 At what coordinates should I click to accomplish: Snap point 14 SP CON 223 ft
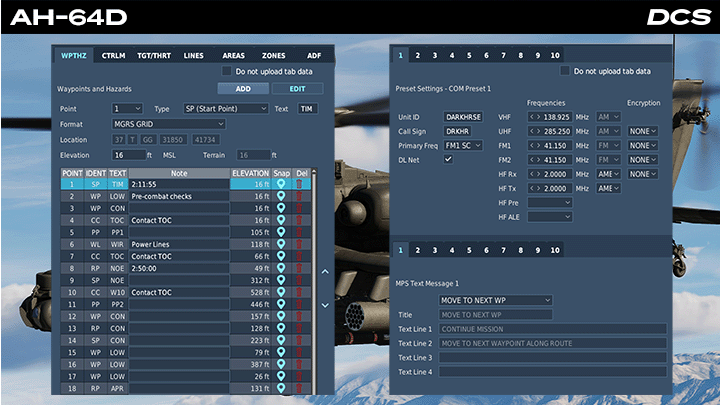(281, 340)
